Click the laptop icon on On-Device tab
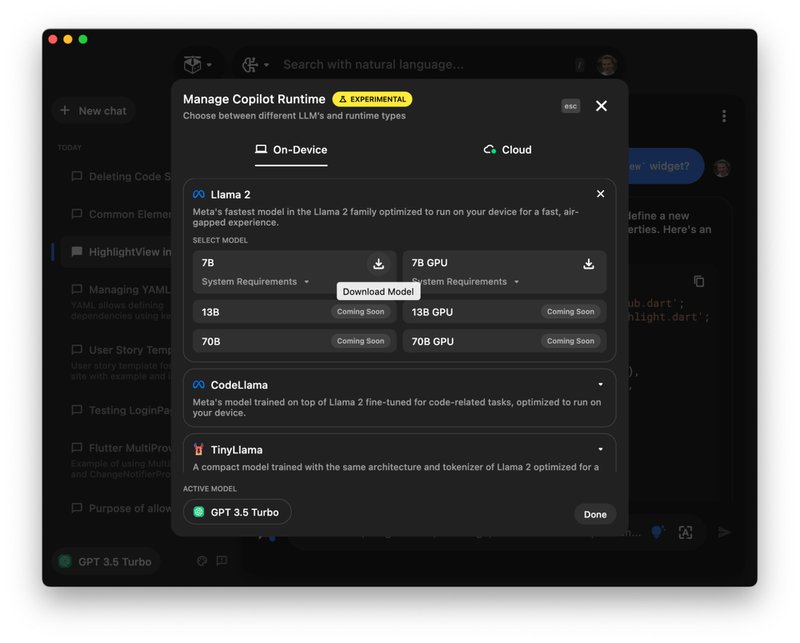The image size is (800, 643). (x=261, y=149)
